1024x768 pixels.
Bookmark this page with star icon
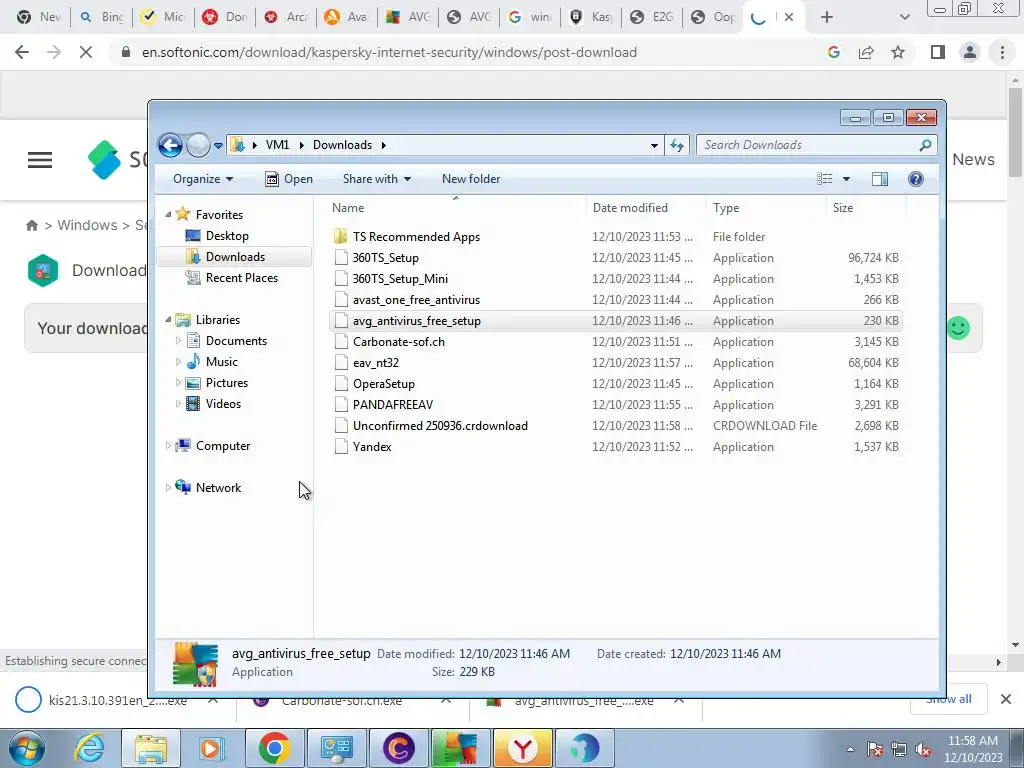point(898,52)
